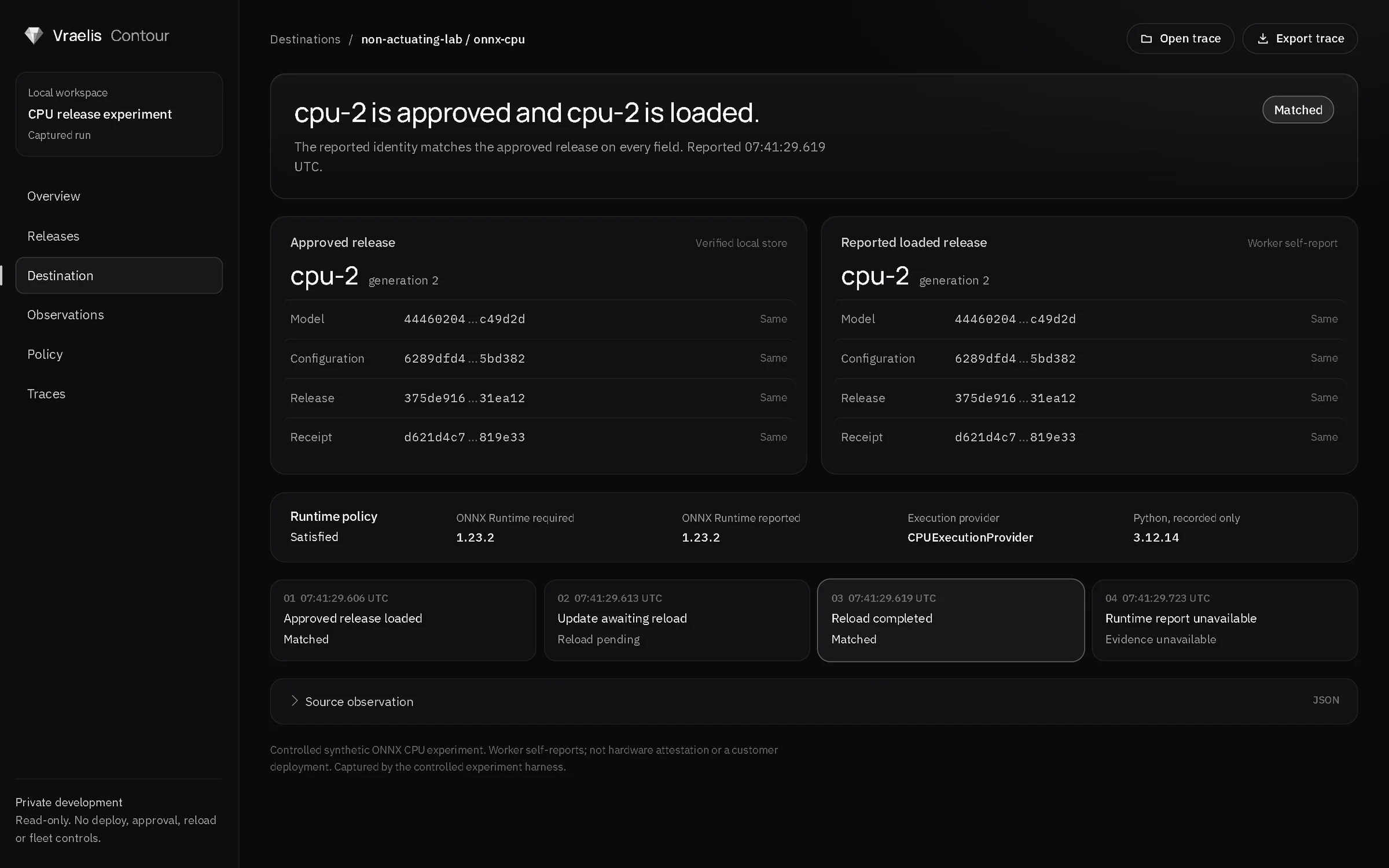Click ONNX Runtime reported value 1.23.2
1389x868 pixels.
701,538
